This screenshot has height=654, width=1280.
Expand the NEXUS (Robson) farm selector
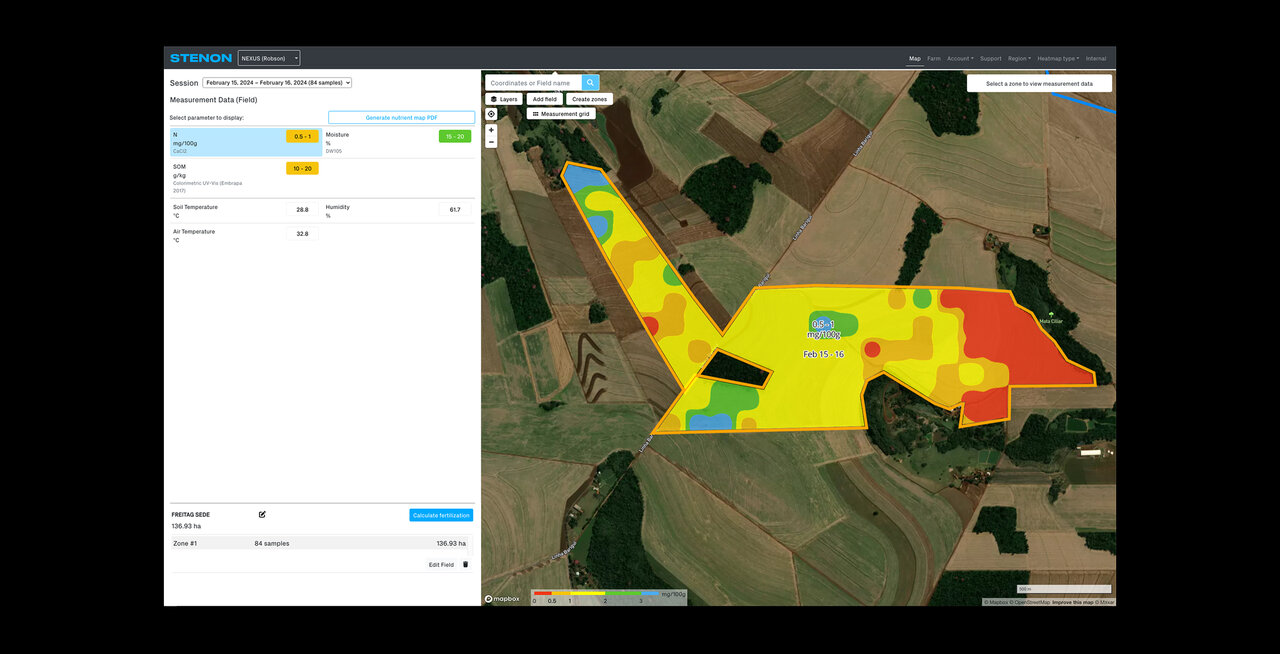pyautogui.click(x=268, y=58)
